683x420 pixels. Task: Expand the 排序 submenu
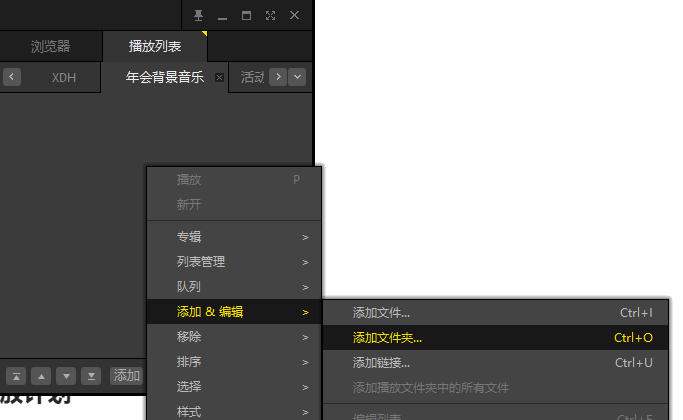tap(234, 362)
